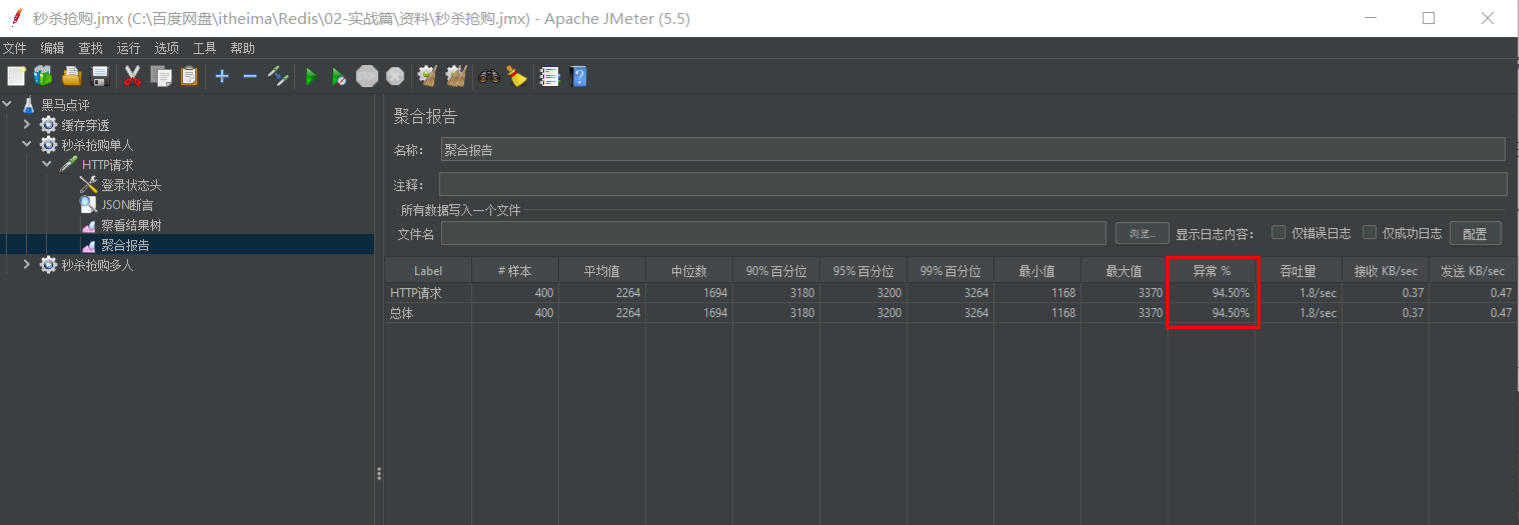
Task: Click the HTTP请求 row label cell
Action: (428, 293)
